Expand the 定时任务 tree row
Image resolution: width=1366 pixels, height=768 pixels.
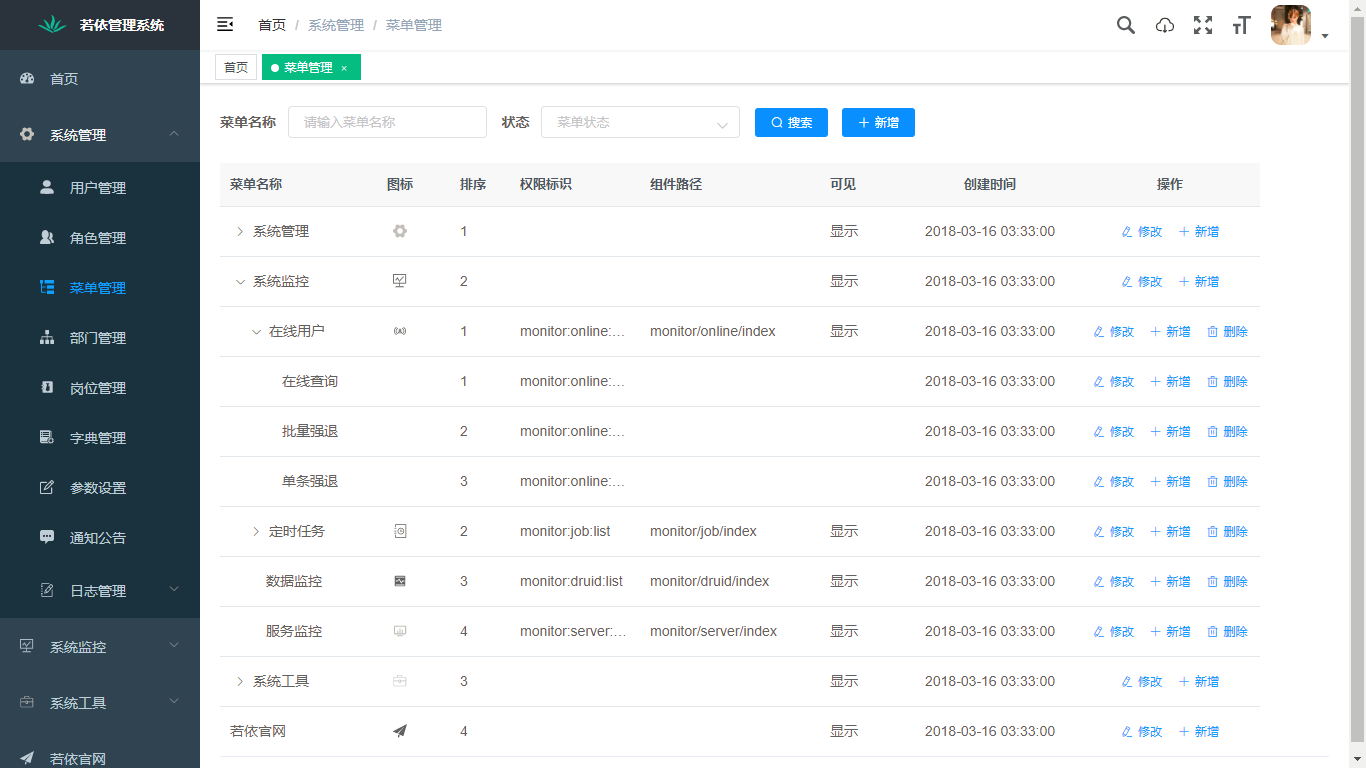point(256,531)
